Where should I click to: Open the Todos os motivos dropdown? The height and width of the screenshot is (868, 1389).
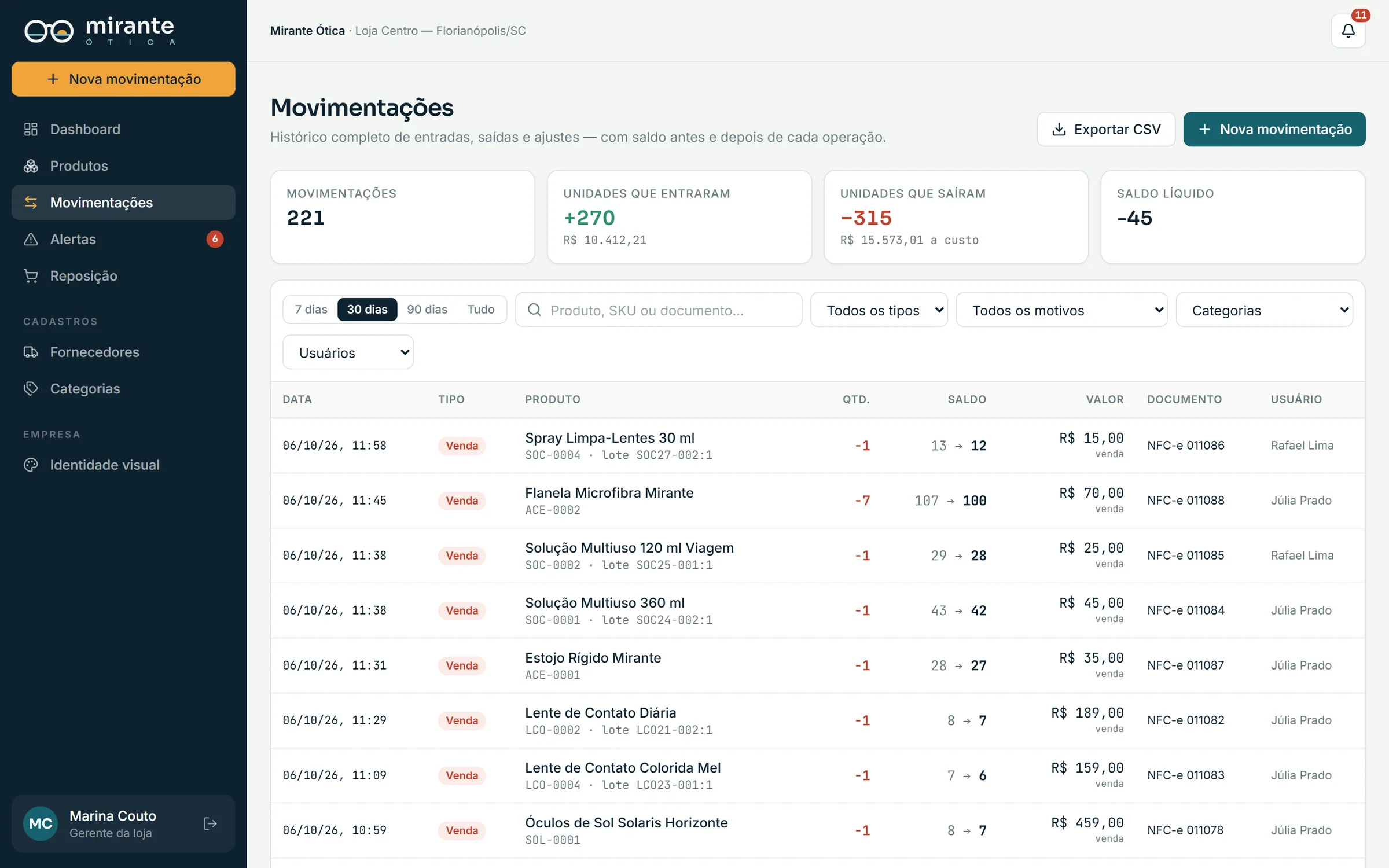tap(1061, 310)
